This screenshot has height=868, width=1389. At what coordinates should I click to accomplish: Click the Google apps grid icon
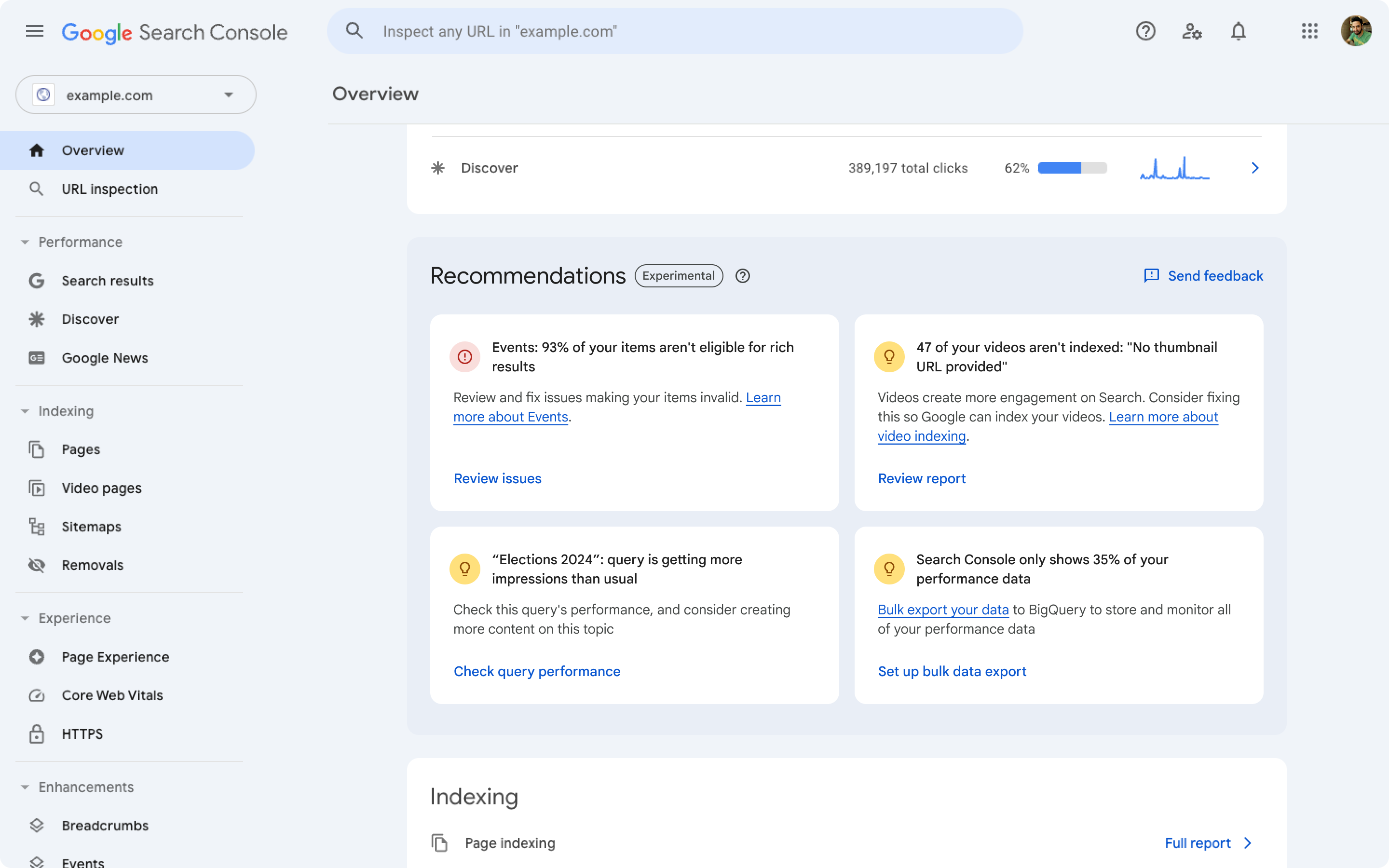click(1309, 31)
